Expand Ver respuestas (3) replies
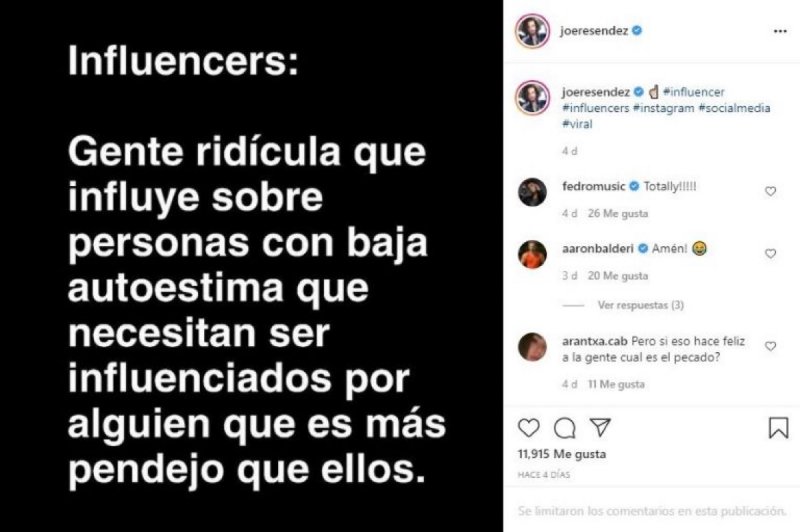The image size is (800, 532). [x=641, y=306]
